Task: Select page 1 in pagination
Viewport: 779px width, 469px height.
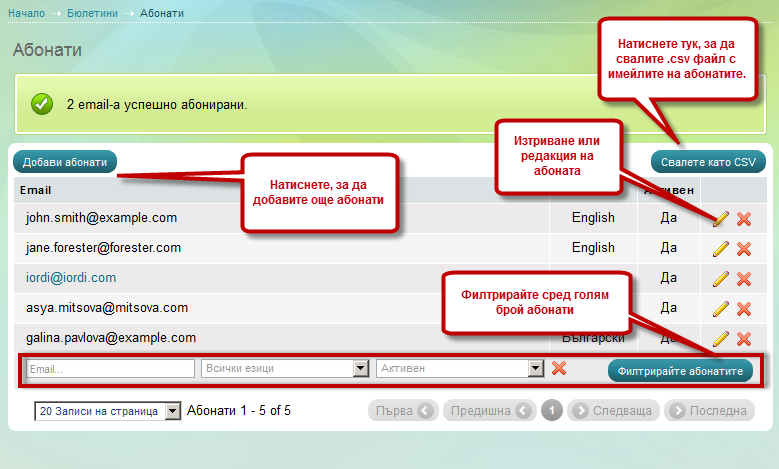Action: click(552, 411)
